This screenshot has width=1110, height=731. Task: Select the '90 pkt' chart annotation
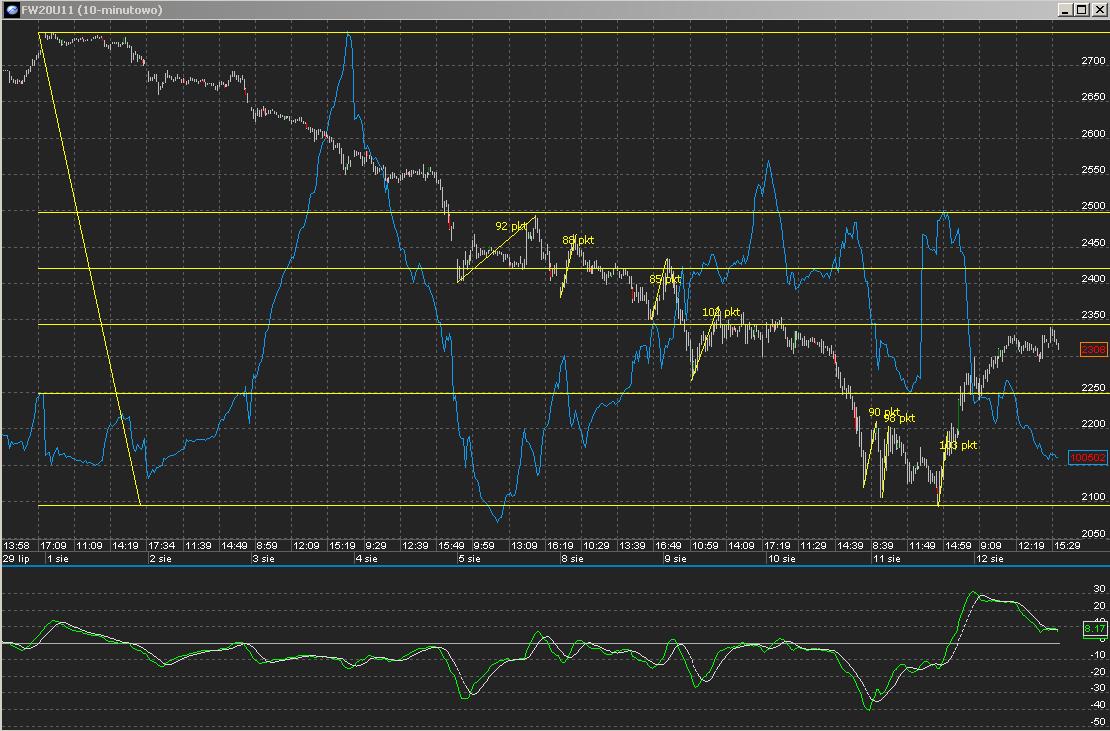pos(884,412)
